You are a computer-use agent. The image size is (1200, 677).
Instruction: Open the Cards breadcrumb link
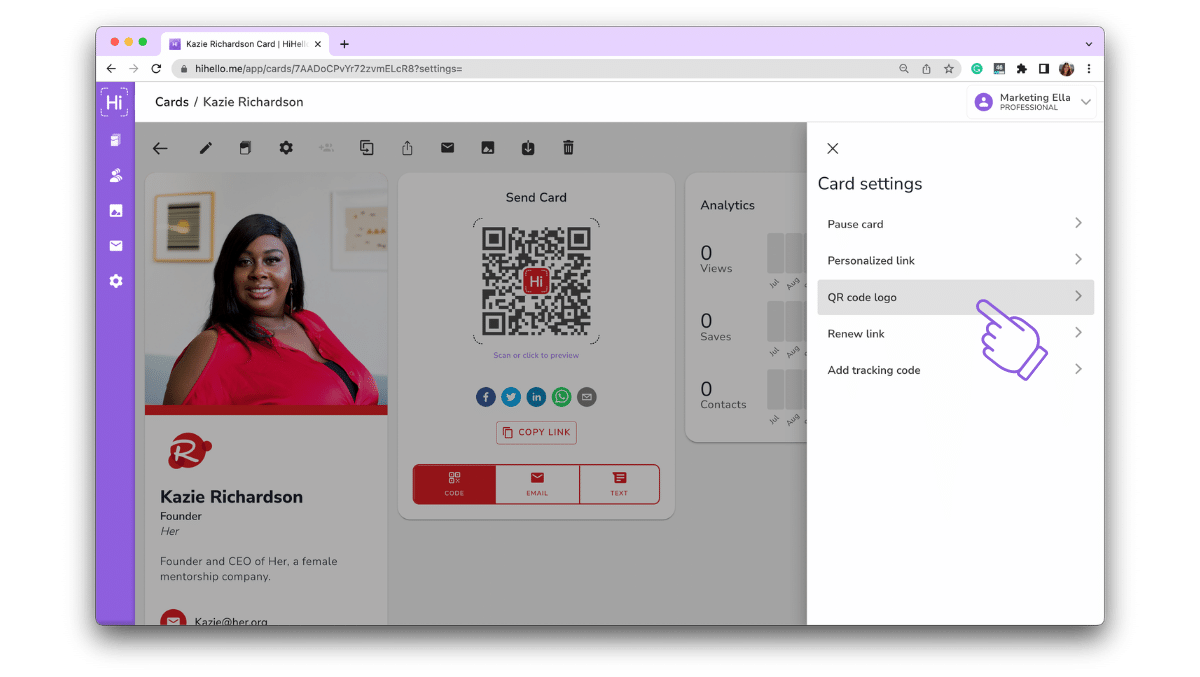[x=171, y=101]
